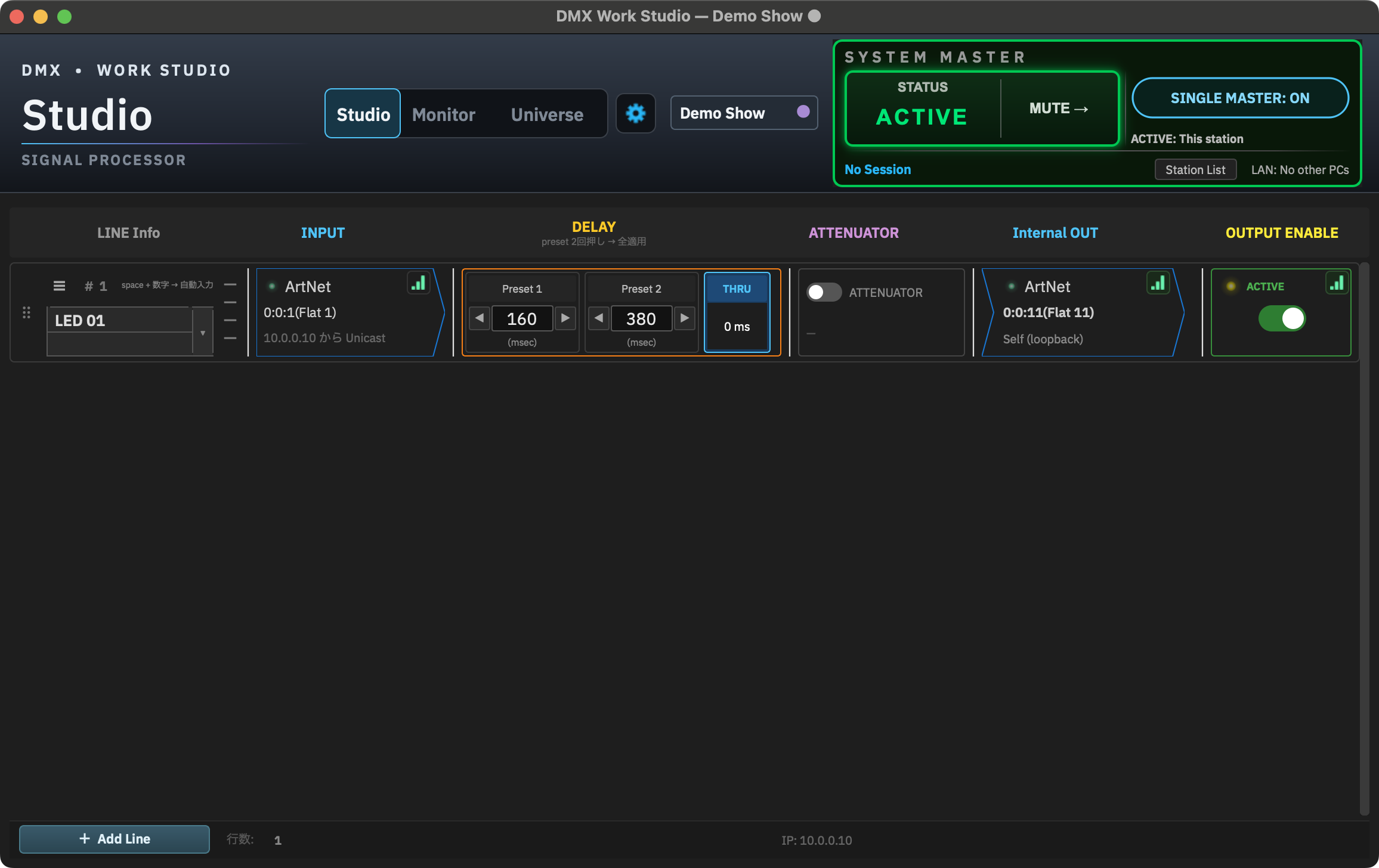Image resolution: width=1379 pixels, height=868 pixels.
Task: Open settings with the gear icon
Action: pos(636,113)
